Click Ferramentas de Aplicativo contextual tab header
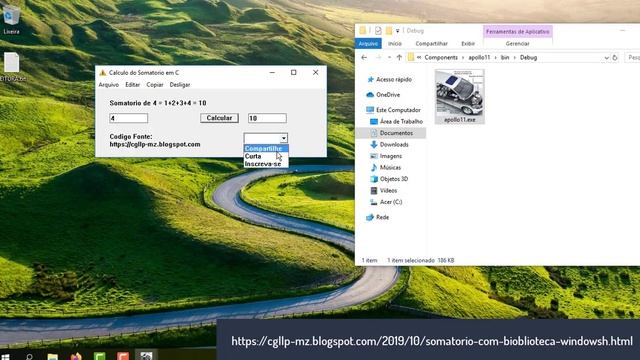The image size is (640, 360). [x=518, y=31]
